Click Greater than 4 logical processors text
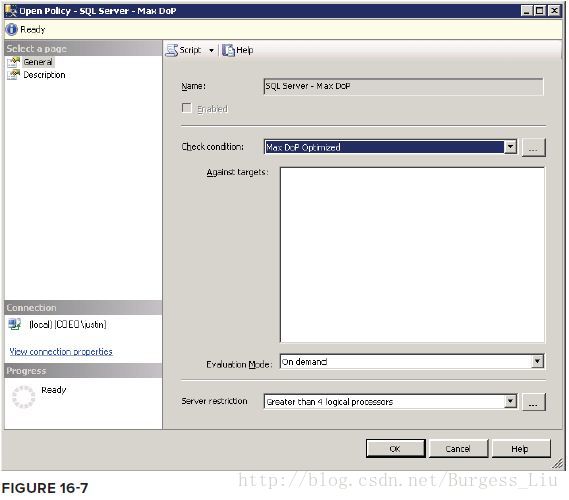Image resolution: width=569 pixels, height=500 pixels. [329, 402]
